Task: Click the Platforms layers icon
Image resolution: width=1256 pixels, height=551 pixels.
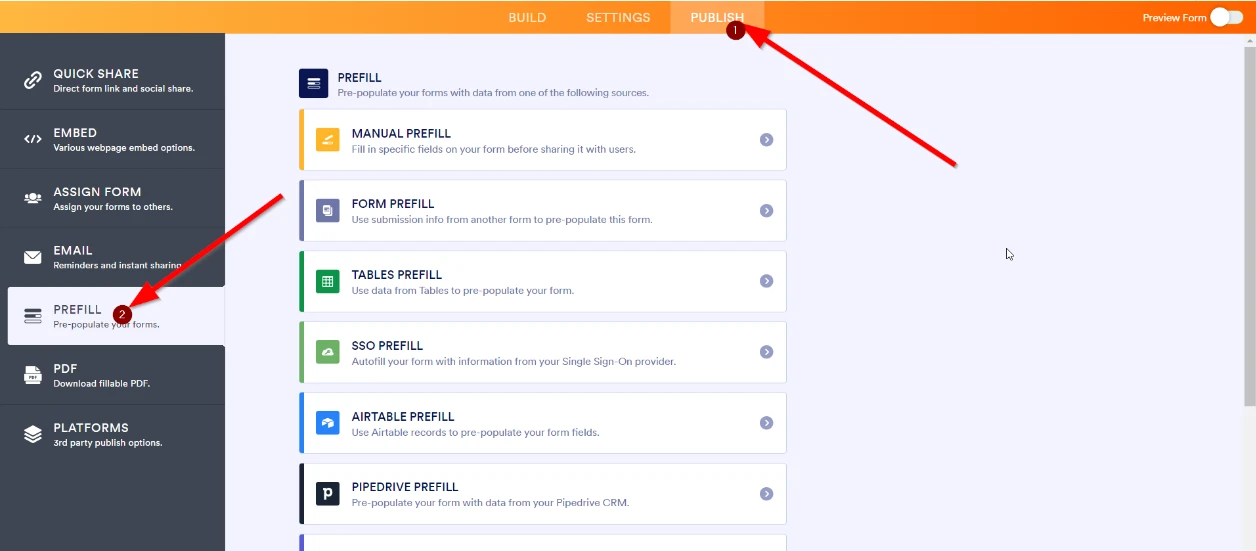Action: point(33,434)
